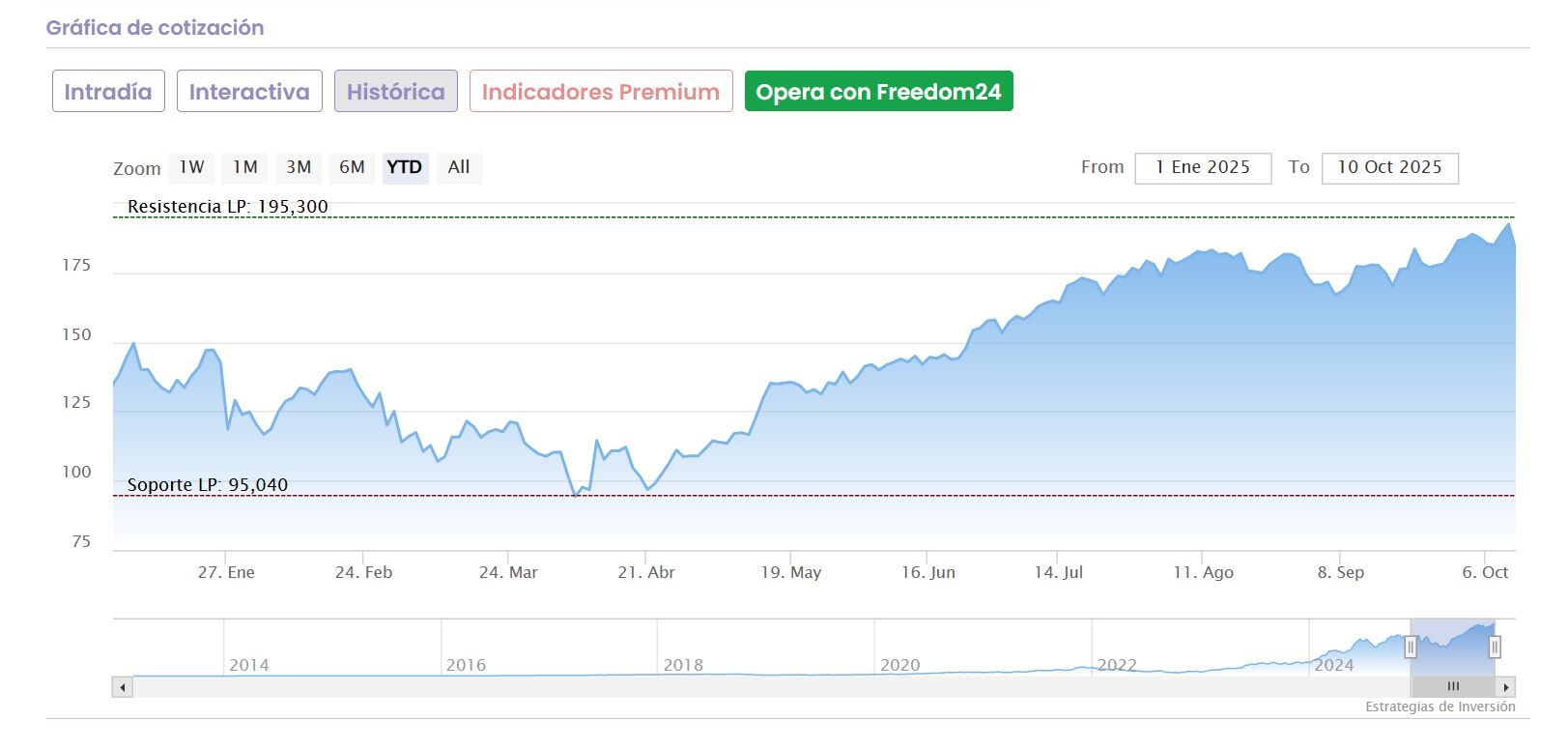The height and width of the screenshot is (750, 1568).
Task: Click the left navigator range handle
Action: click(x=1411, y=647)
